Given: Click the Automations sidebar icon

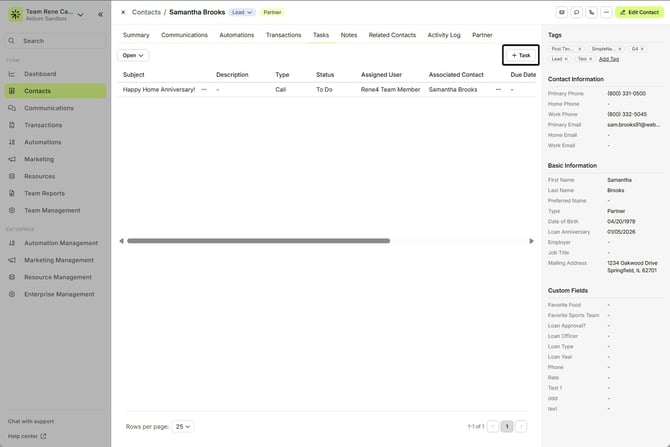Looking at the screenshot, I should (12, 142).
